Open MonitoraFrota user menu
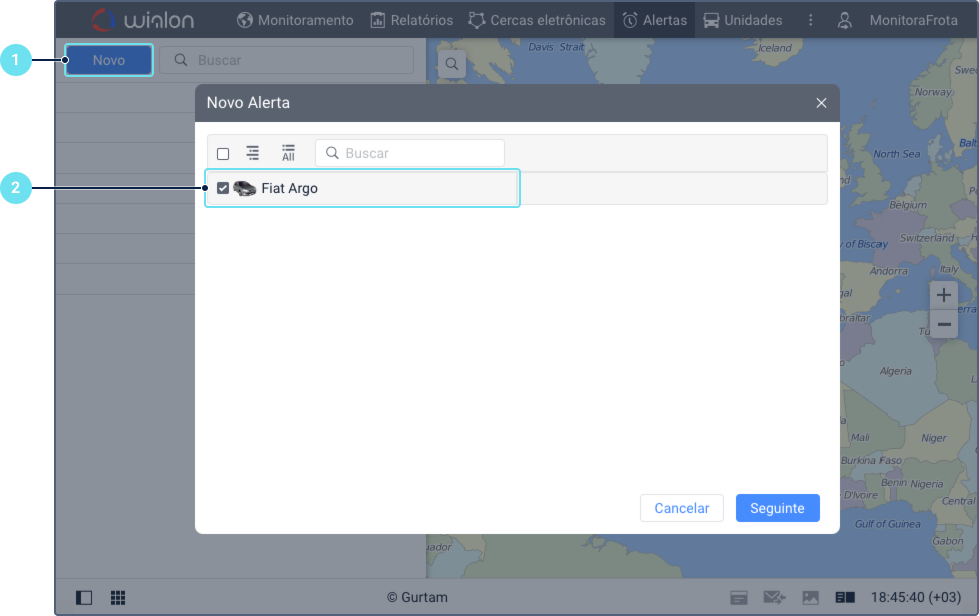This screenshot has height=616, width=979. click(913, 20)
